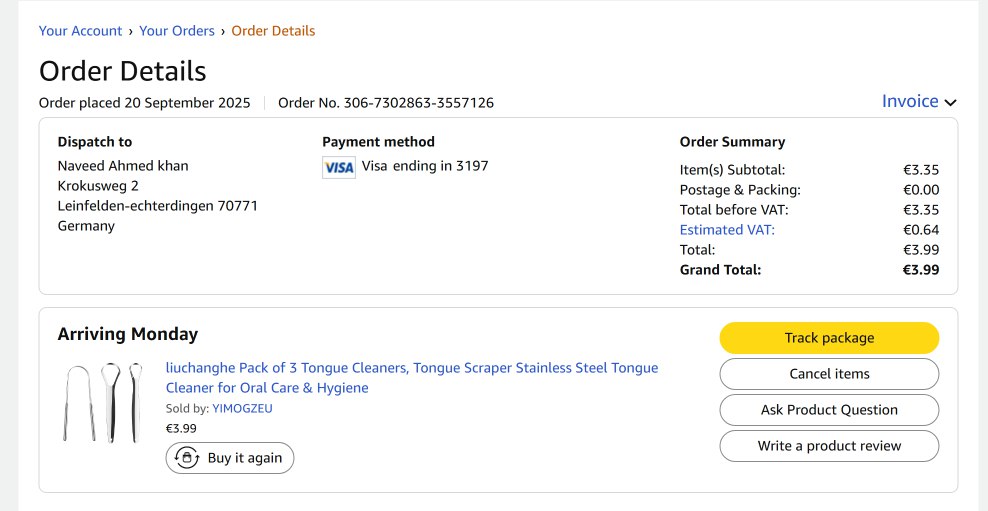Click the Grand Total amount
This screenshot has width=988, height=511.
pos(920,270)
